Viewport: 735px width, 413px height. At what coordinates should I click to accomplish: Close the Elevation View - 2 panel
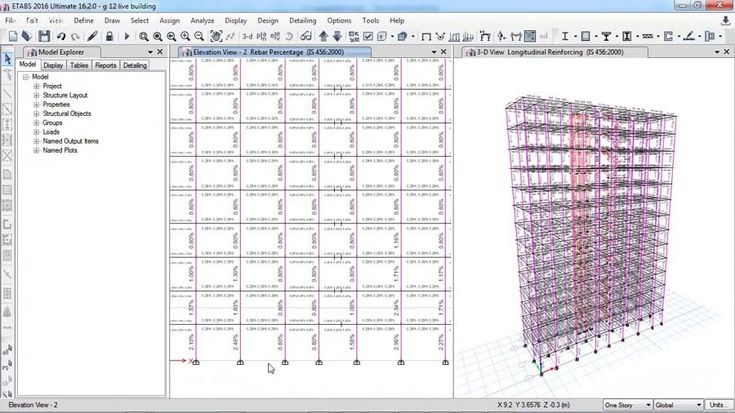tap(443, 52)
